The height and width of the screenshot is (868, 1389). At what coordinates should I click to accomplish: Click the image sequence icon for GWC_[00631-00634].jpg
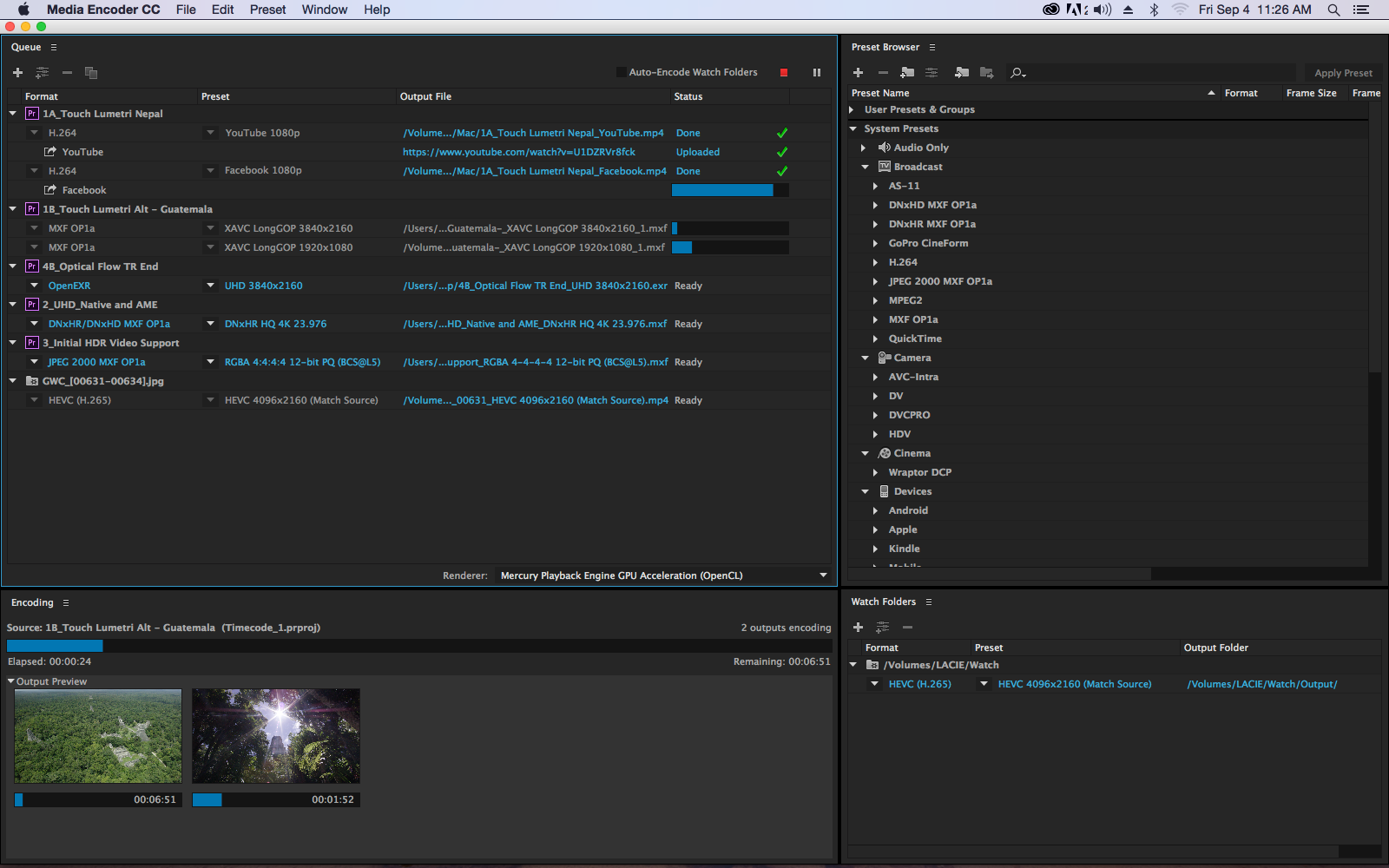point(32,381)
